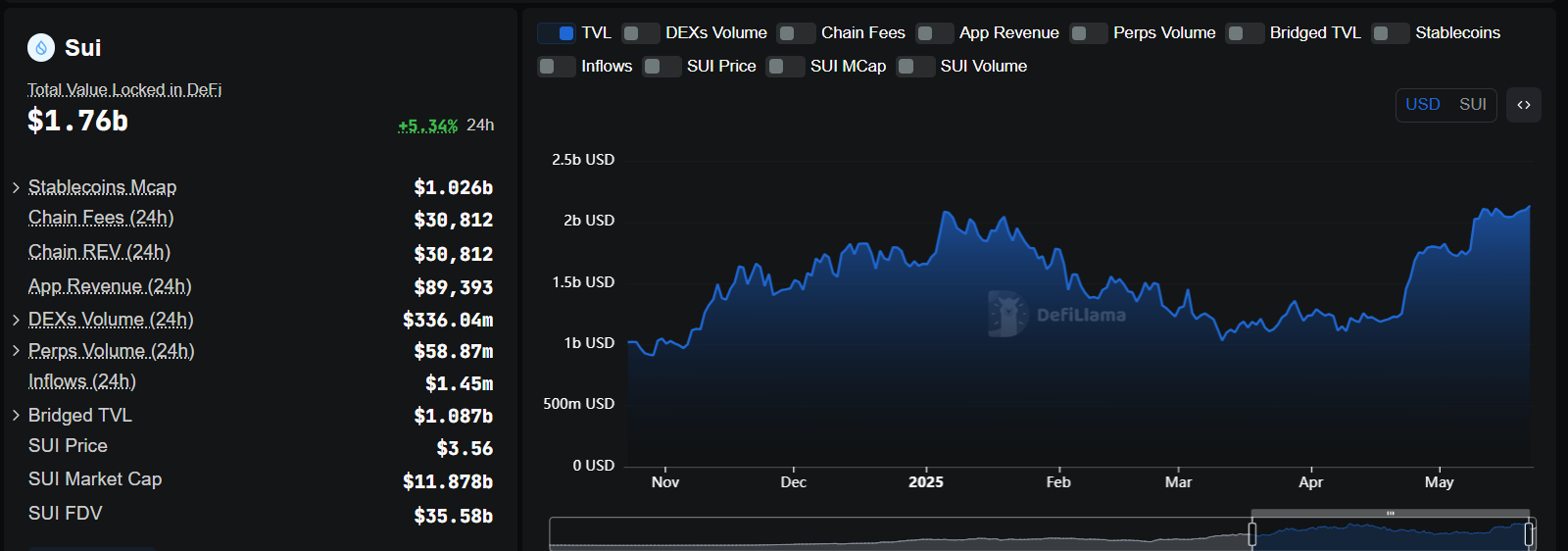Click the SUI FDV label
The width and height of the screenshot is (1568, 551).
tap(66, 514)
